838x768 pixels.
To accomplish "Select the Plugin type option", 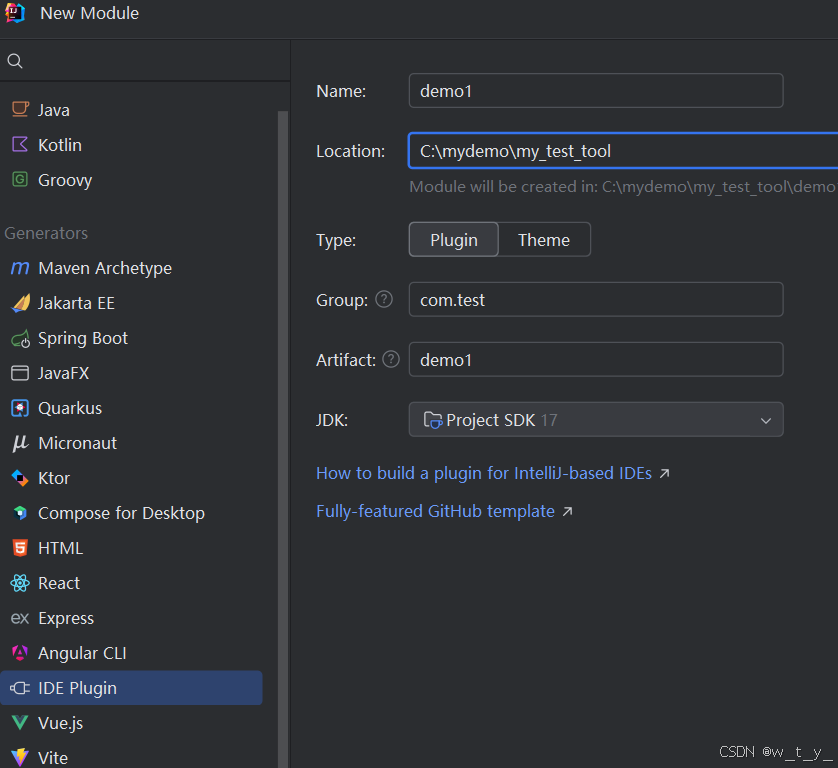I will [x=454, y=239].
